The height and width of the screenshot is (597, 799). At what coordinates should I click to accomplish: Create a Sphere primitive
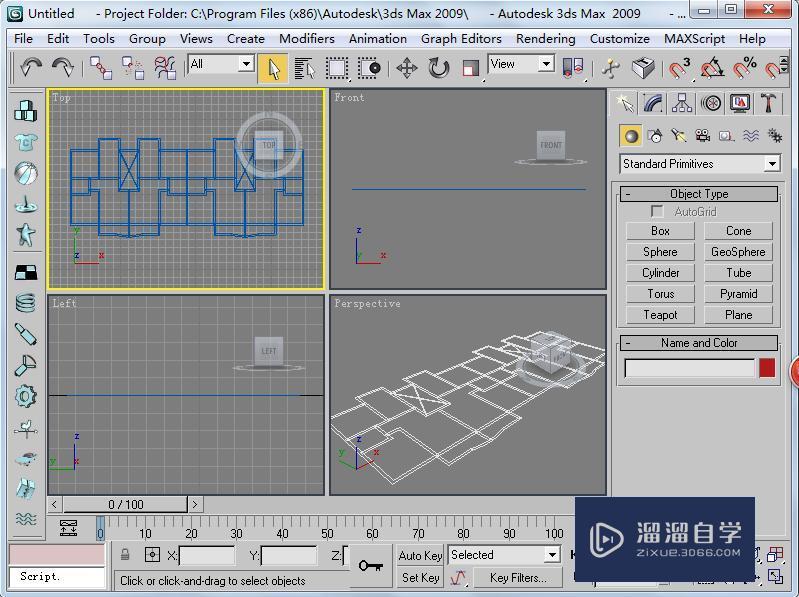660,252
